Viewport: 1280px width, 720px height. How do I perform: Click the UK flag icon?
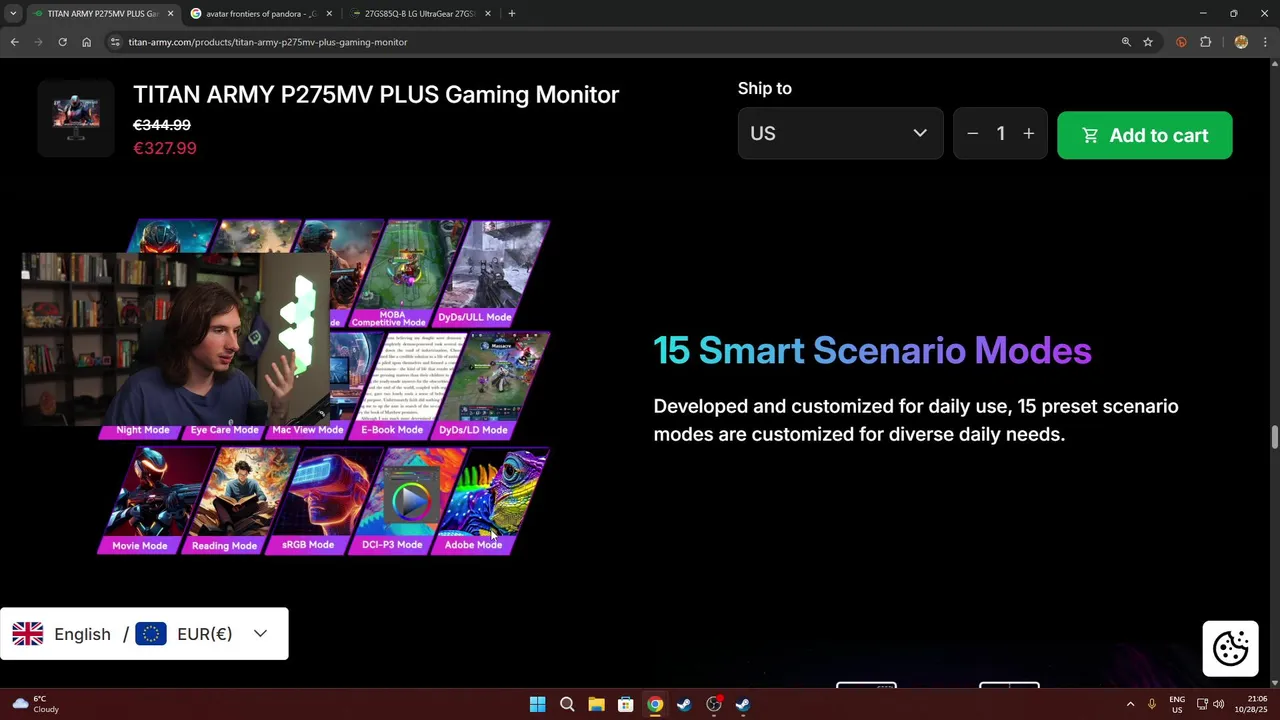pyautogui.click(x=28, y=634)
